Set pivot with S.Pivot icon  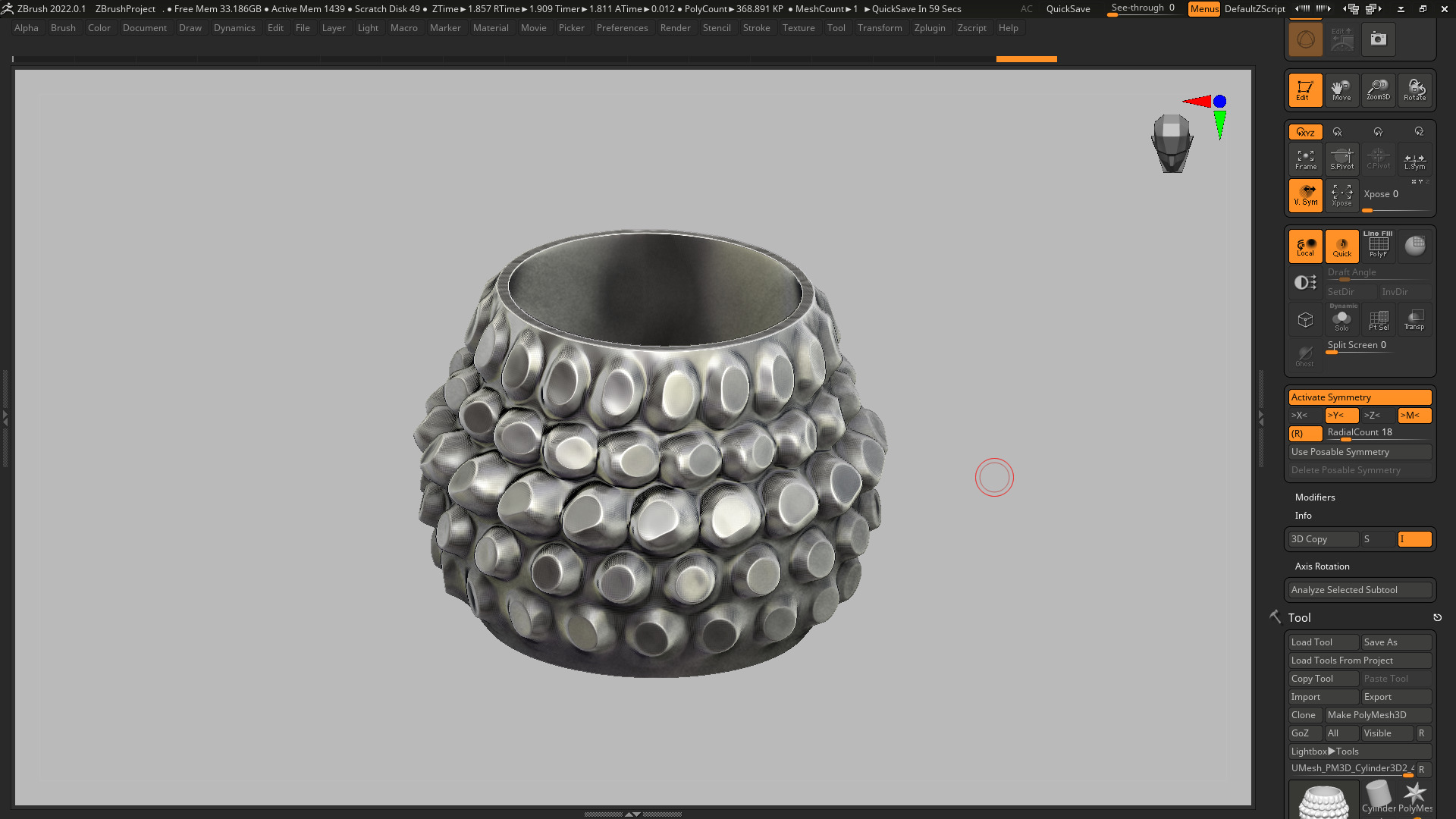pos(1341,159)
